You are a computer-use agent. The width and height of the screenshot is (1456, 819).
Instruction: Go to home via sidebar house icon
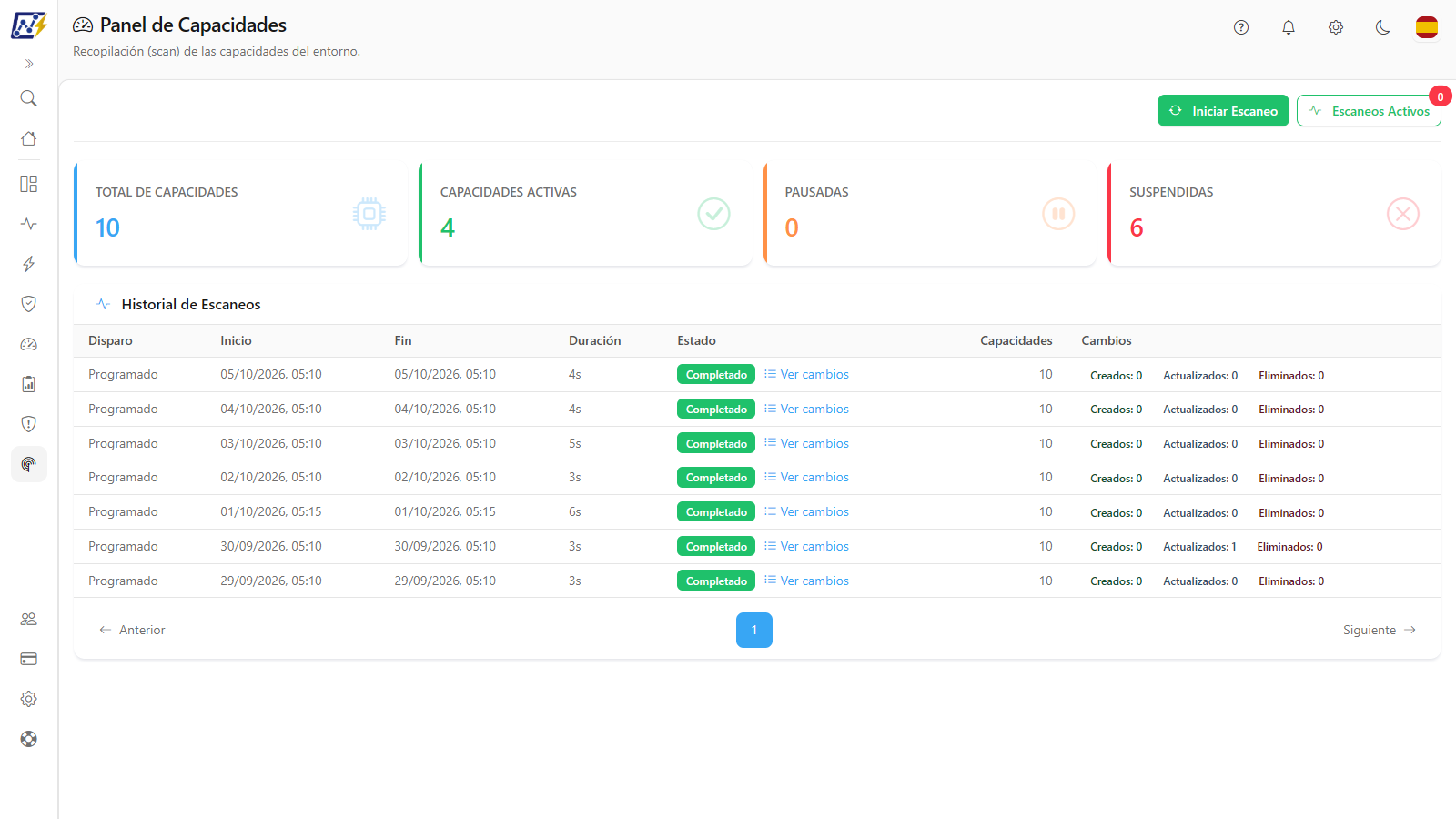[29, 138]
